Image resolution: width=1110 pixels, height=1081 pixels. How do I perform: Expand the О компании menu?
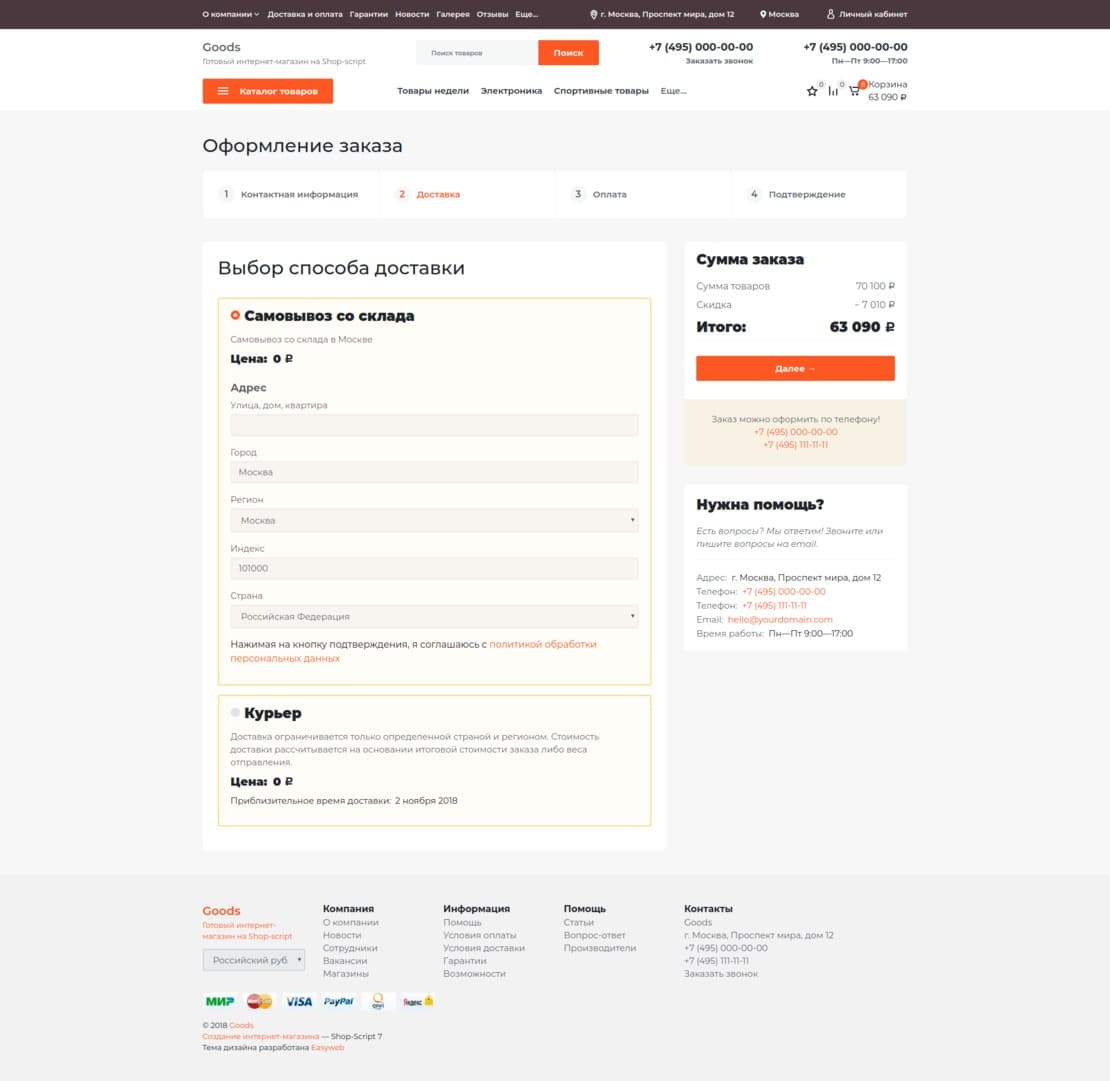coord(231,14)
